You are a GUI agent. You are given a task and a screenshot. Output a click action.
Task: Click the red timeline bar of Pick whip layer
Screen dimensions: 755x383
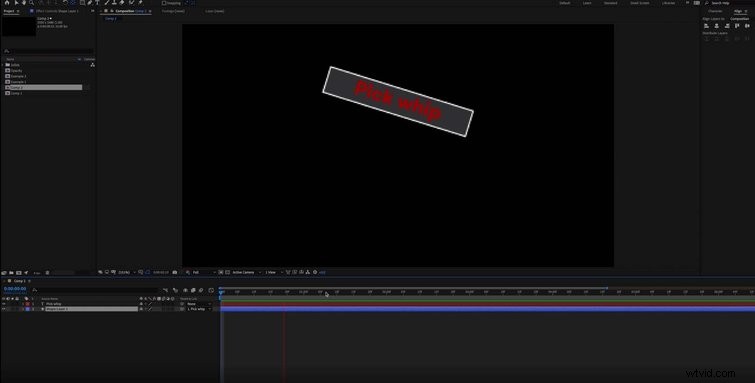pos(487,304)
